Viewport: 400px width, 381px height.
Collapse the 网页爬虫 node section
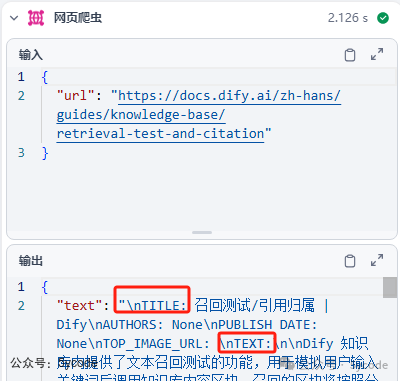pyautogui.click(x=14, y=18)
